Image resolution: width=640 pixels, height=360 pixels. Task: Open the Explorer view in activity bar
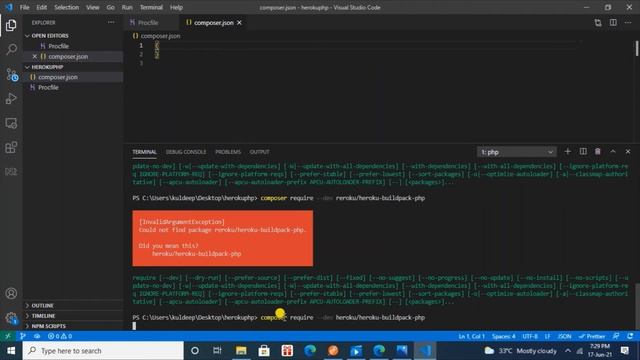(11, 25)
